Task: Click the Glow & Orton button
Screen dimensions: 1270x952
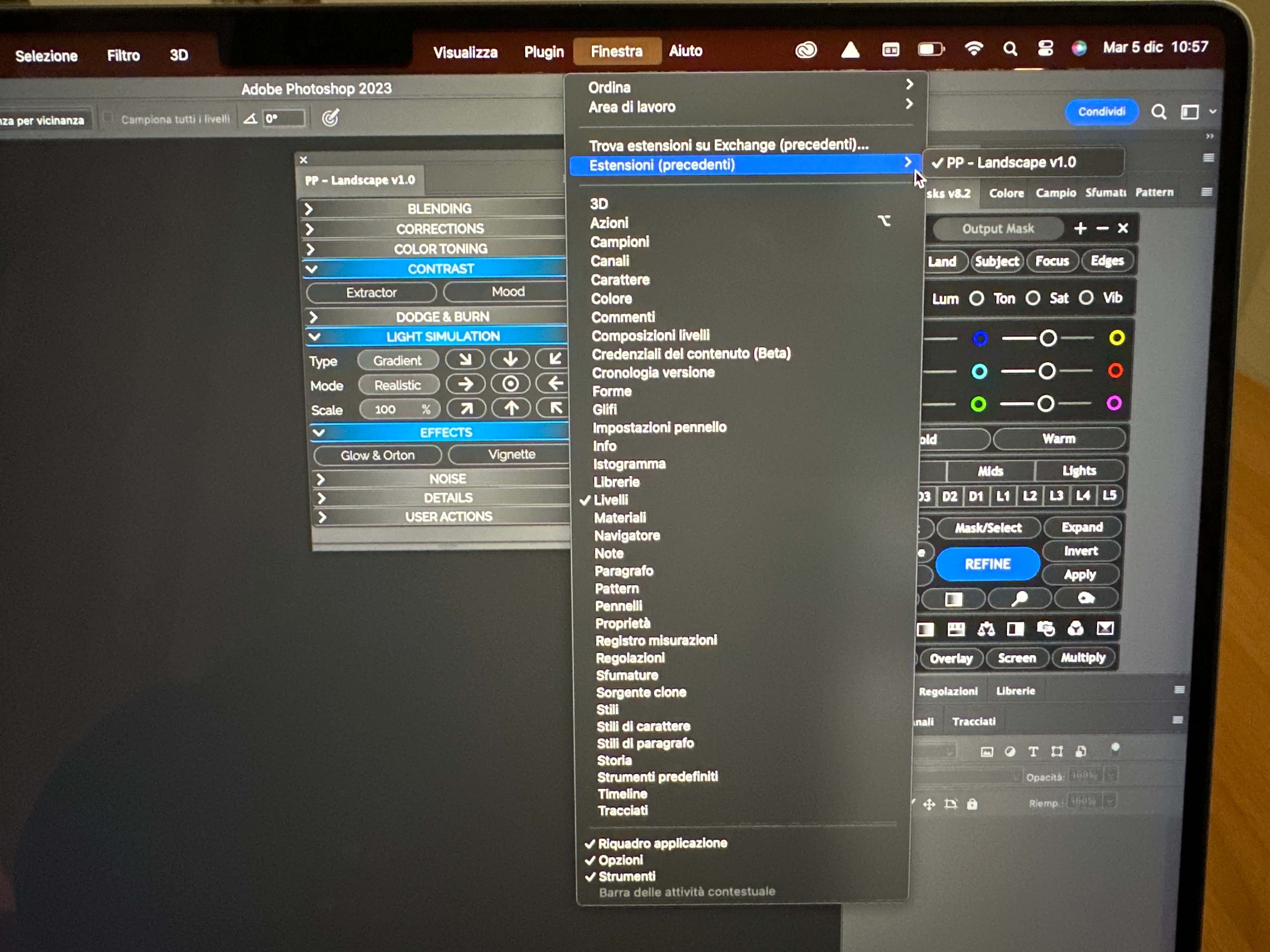Action: (377, 455)
